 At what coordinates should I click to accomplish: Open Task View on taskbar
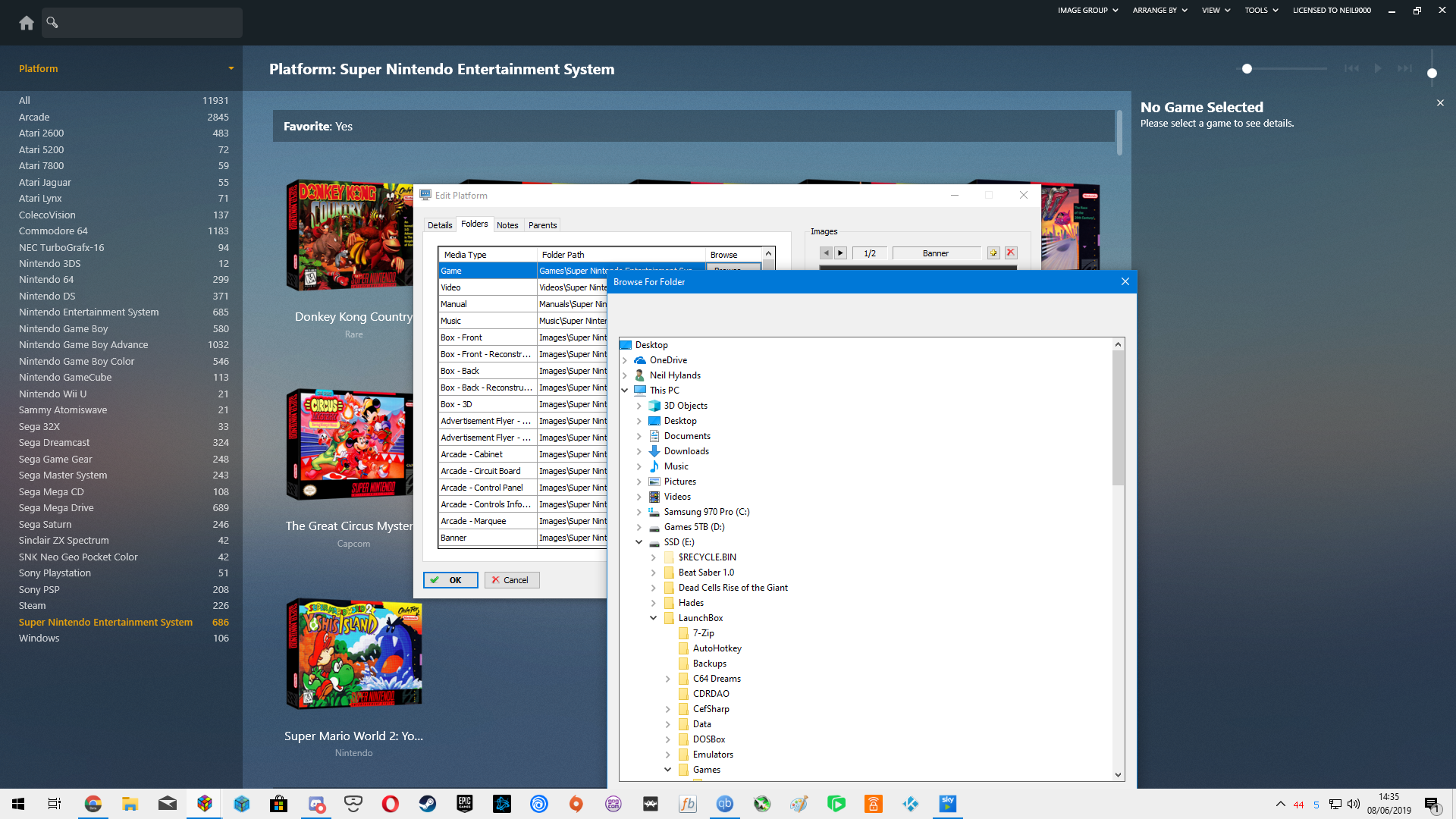[x=55, y=804]
